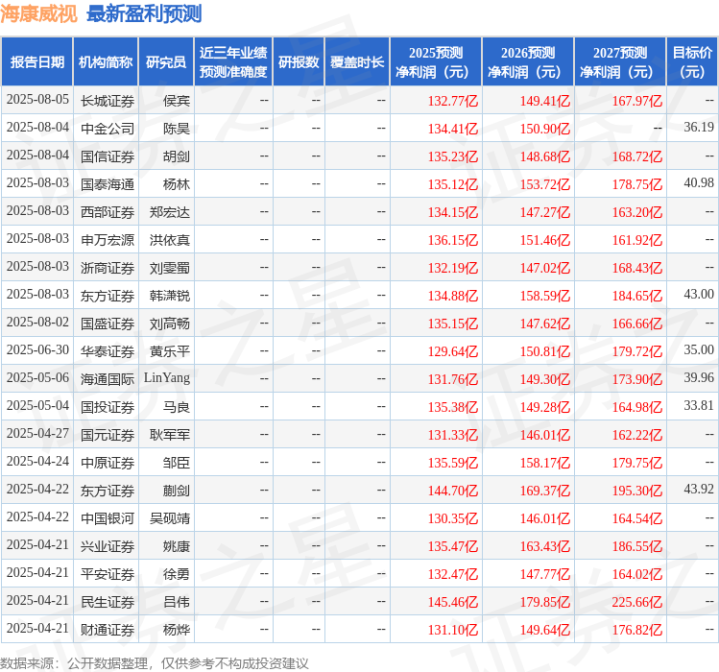This screenshot has width=719, height=672.
Task: Click the 153.72亿 profit value
Action: pyautogui.click(x=545, y=184)
